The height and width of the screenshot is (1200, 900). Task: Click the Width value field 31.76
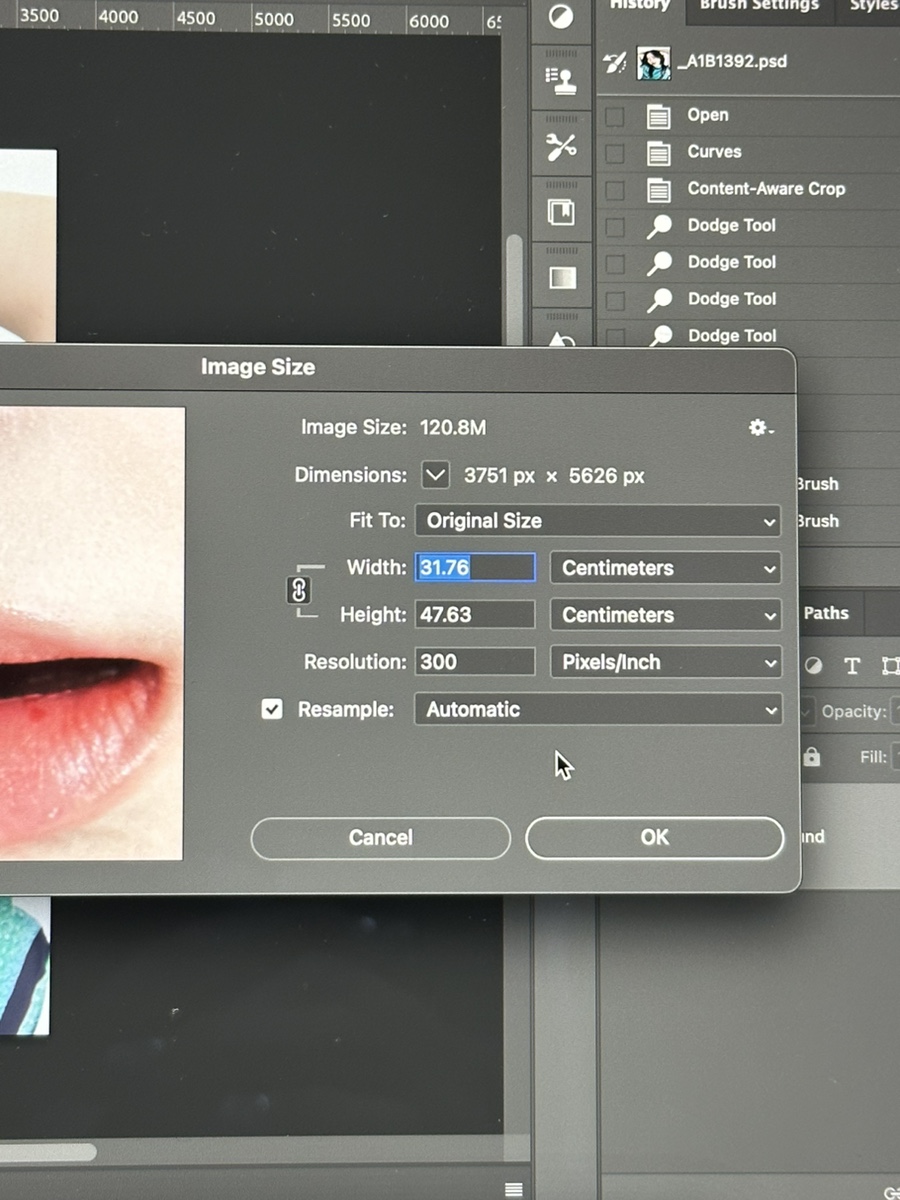(x=475, y=568)
